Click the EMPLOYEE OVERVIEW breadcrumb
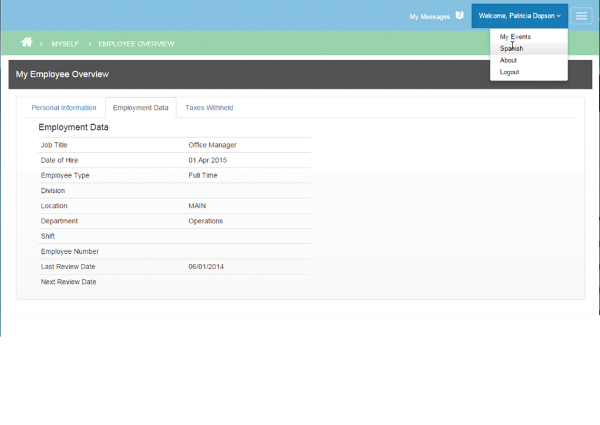 (136, 45)
